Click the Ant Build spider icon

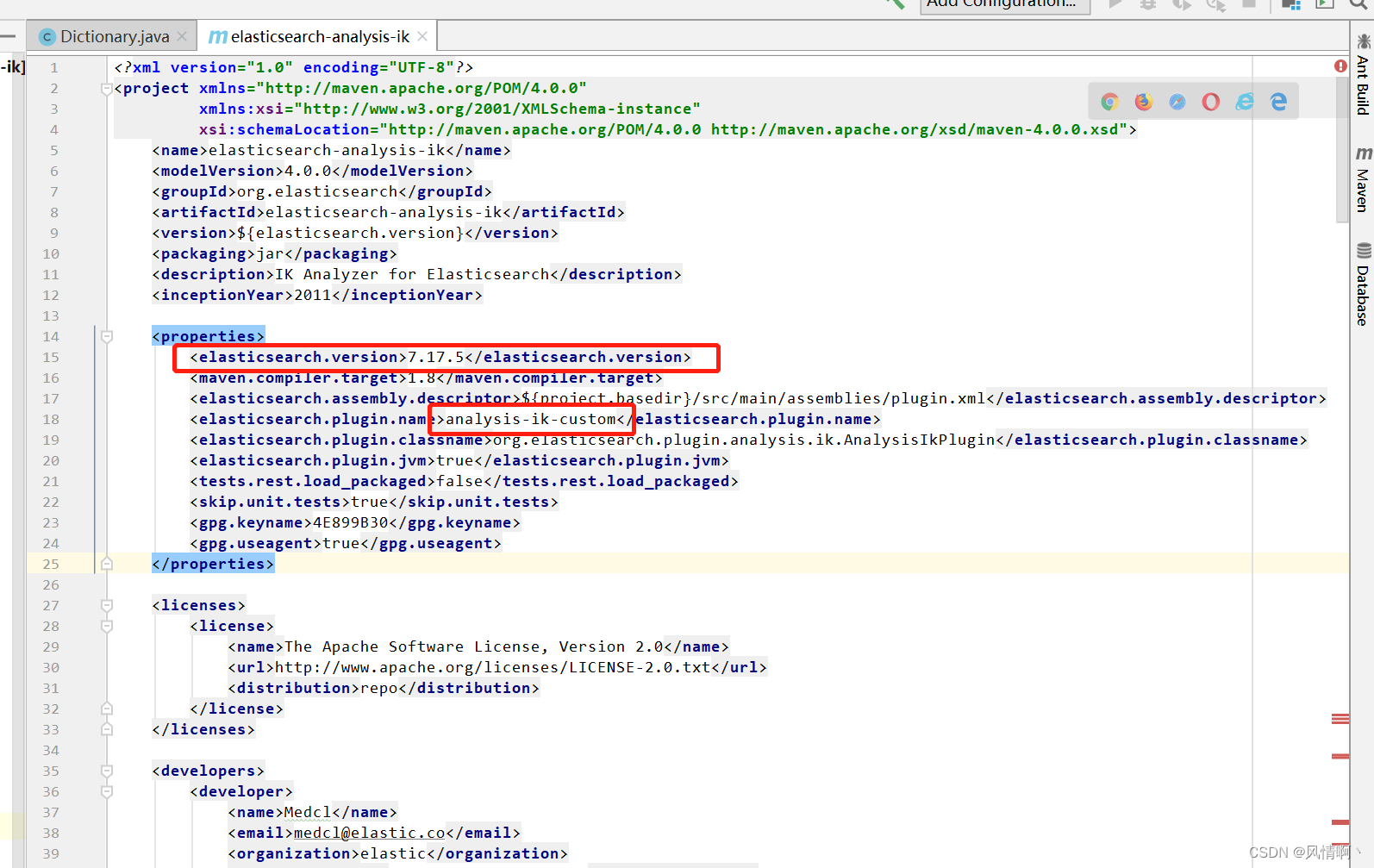(x=1363, y=41)
